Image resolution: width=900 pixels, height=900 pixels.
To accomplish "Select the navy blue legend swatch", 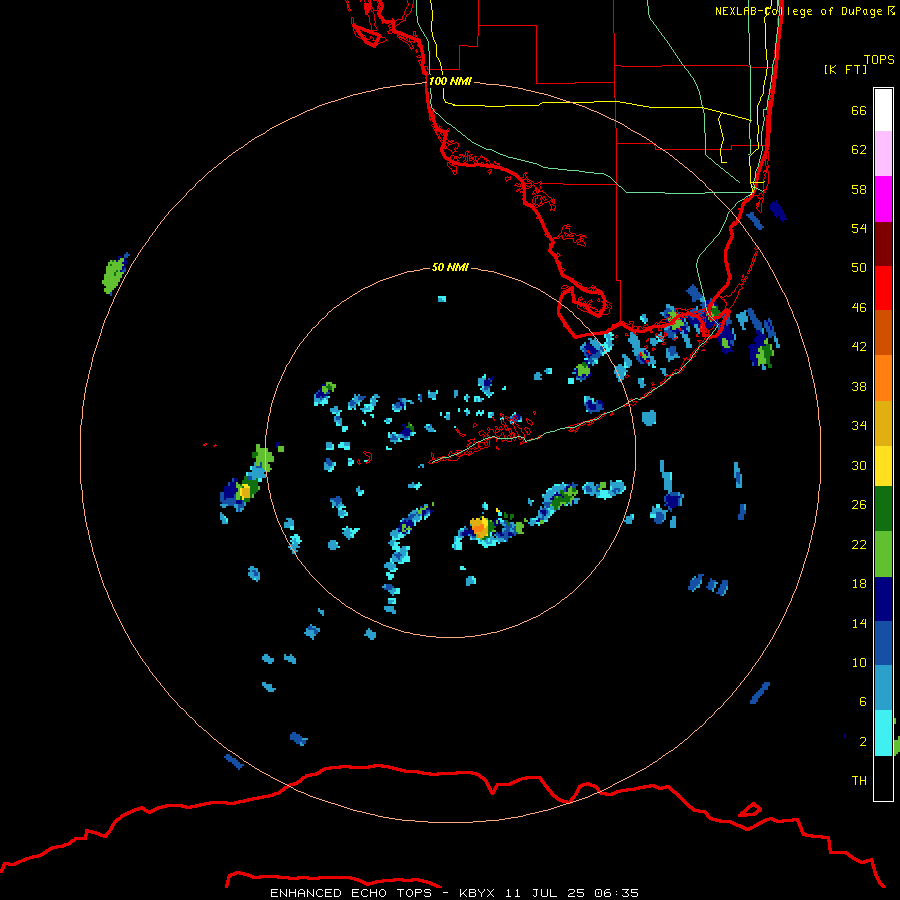I will pyautogui.click(x=883, y=599).
